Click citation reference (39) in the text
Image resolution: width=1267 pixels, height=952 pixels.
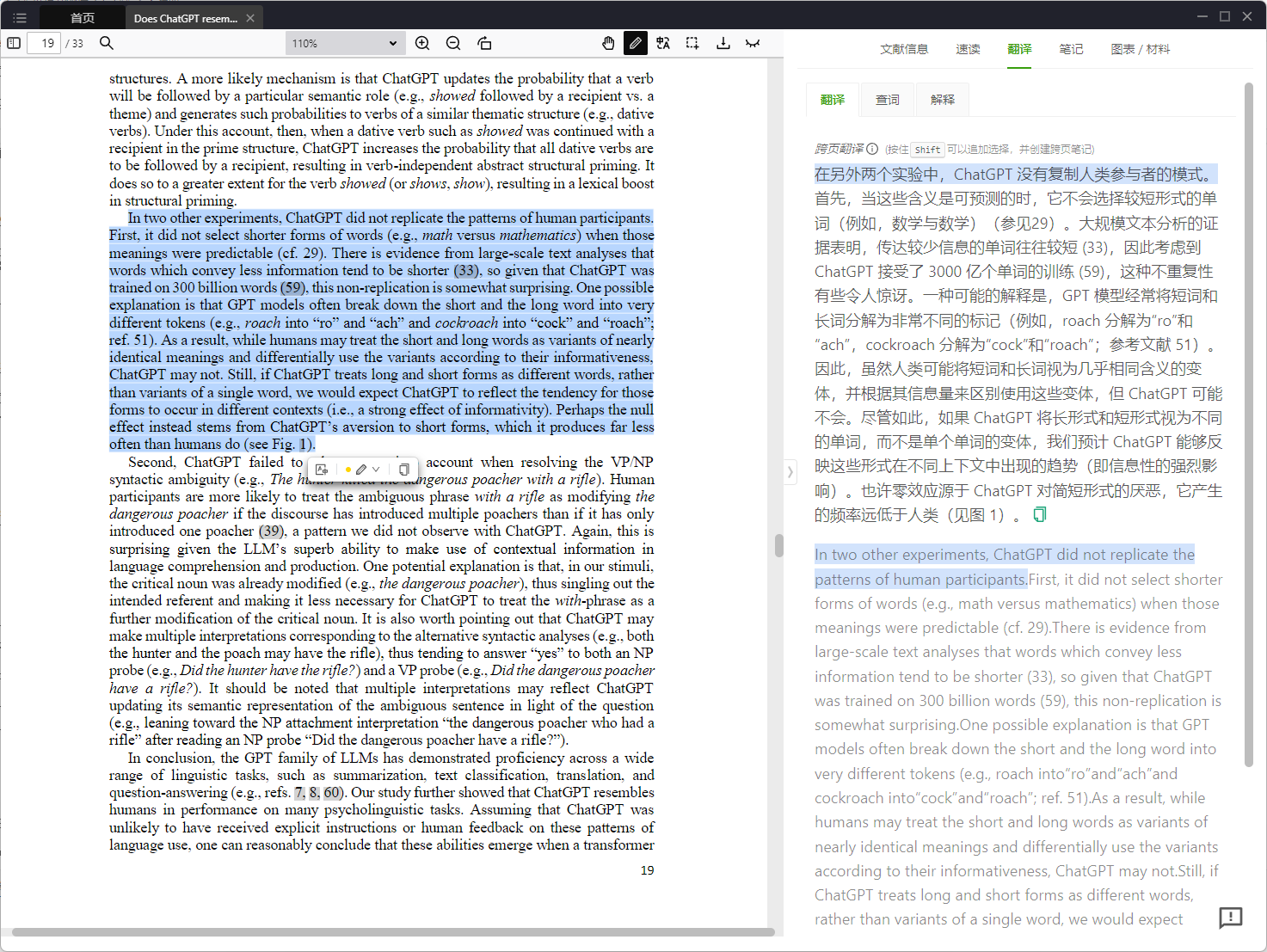tap(271, 531)
